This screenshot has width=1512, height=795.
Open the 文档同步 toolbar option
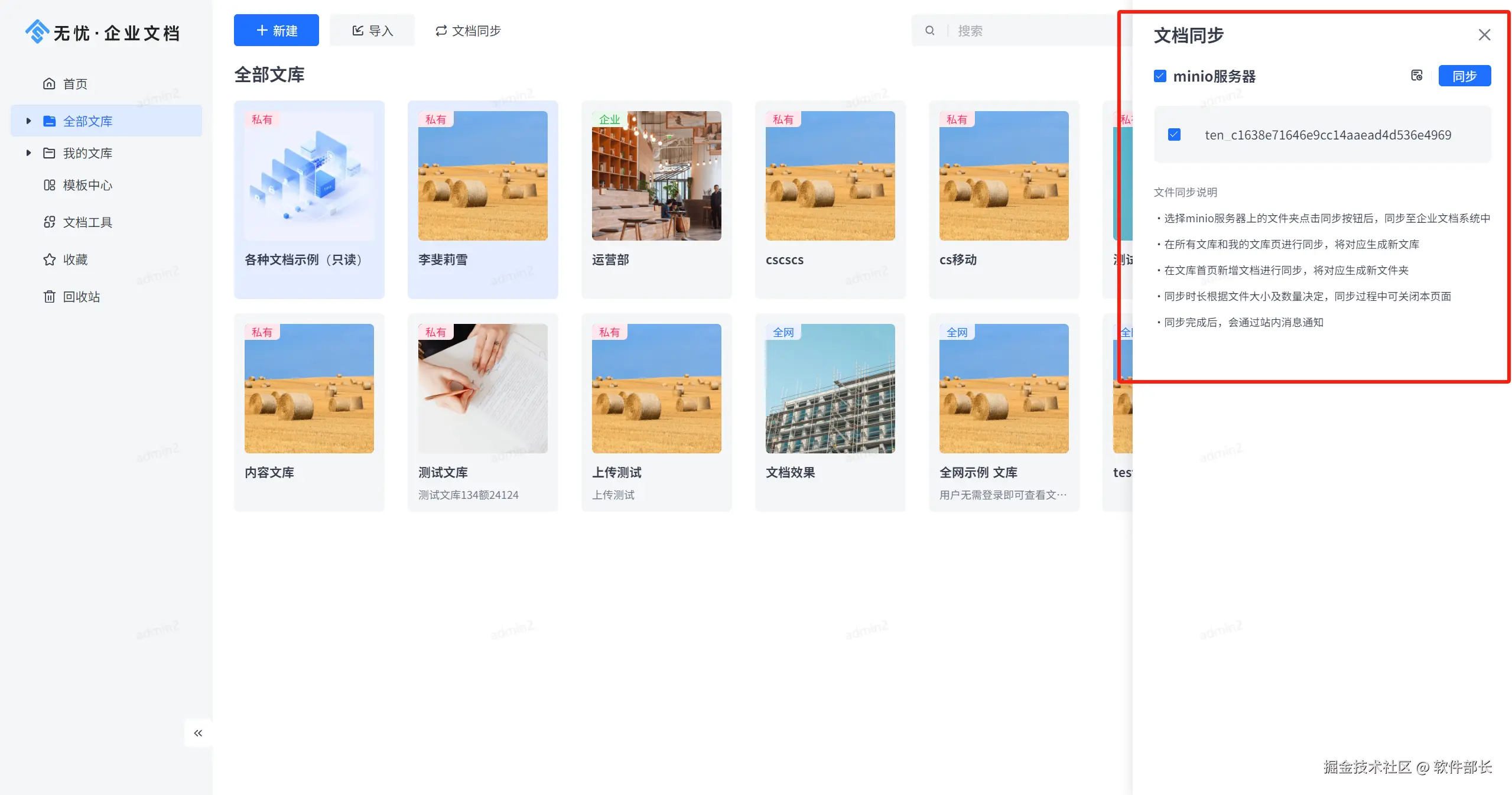click(468, 31)
